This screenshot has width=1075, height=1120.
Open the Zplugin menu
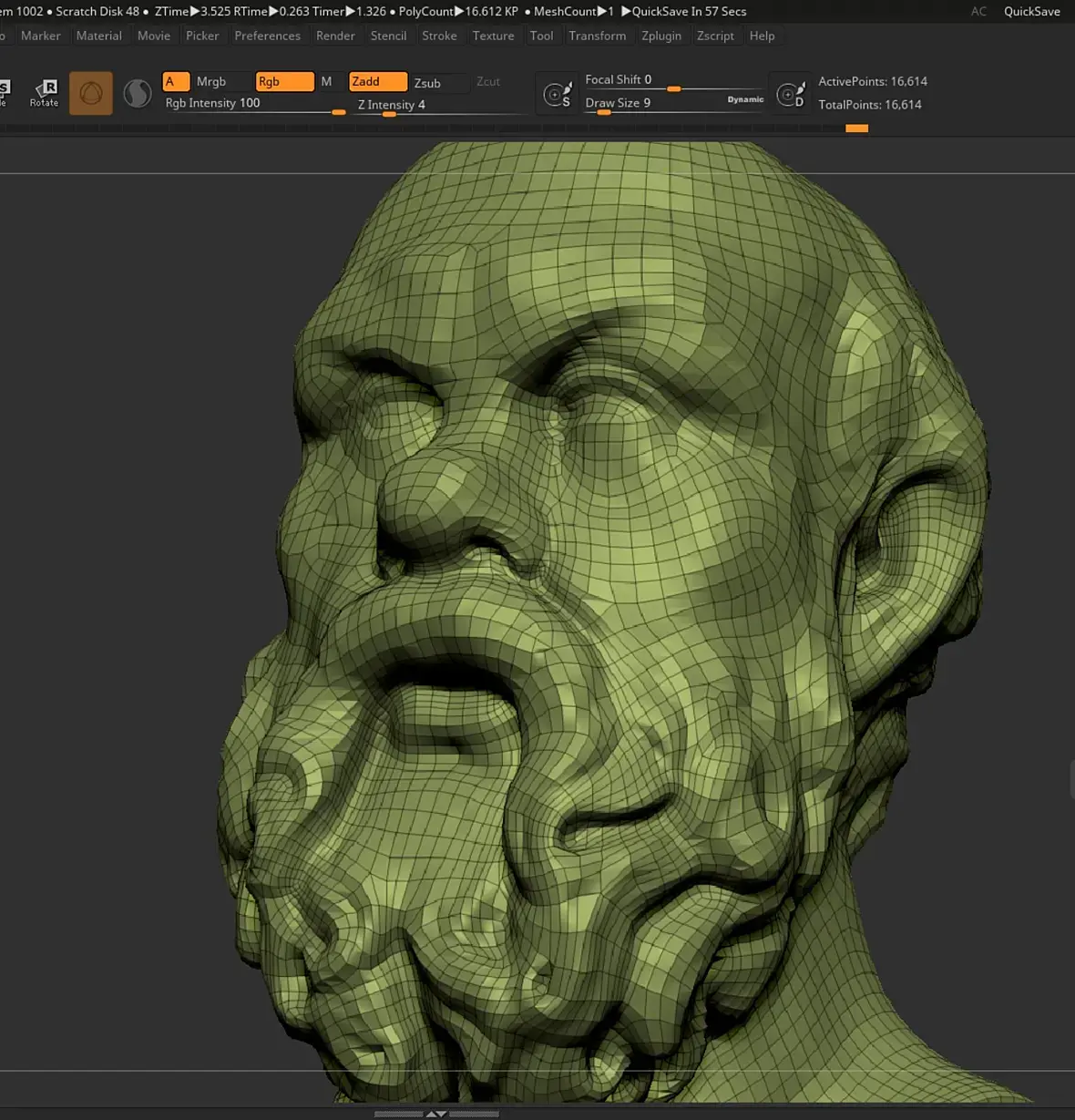click(x=661, y=36)
